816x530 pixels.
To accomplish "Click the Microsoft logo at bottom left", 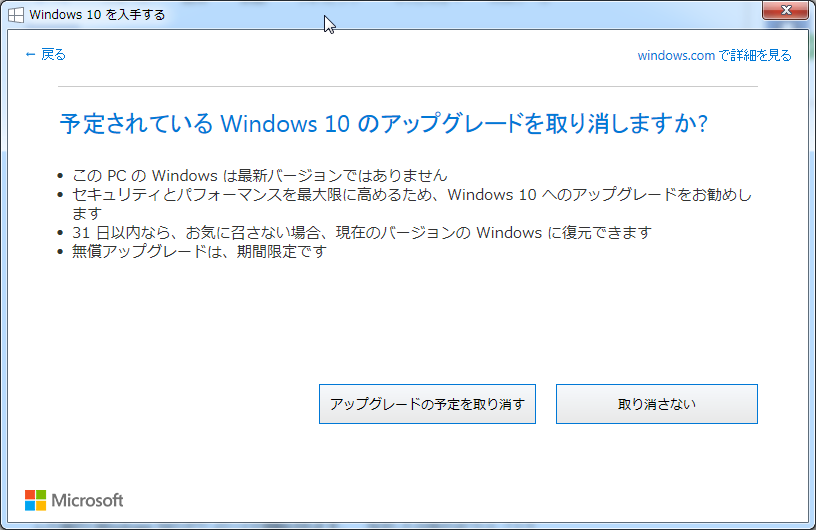I will (x=74, y=500).
